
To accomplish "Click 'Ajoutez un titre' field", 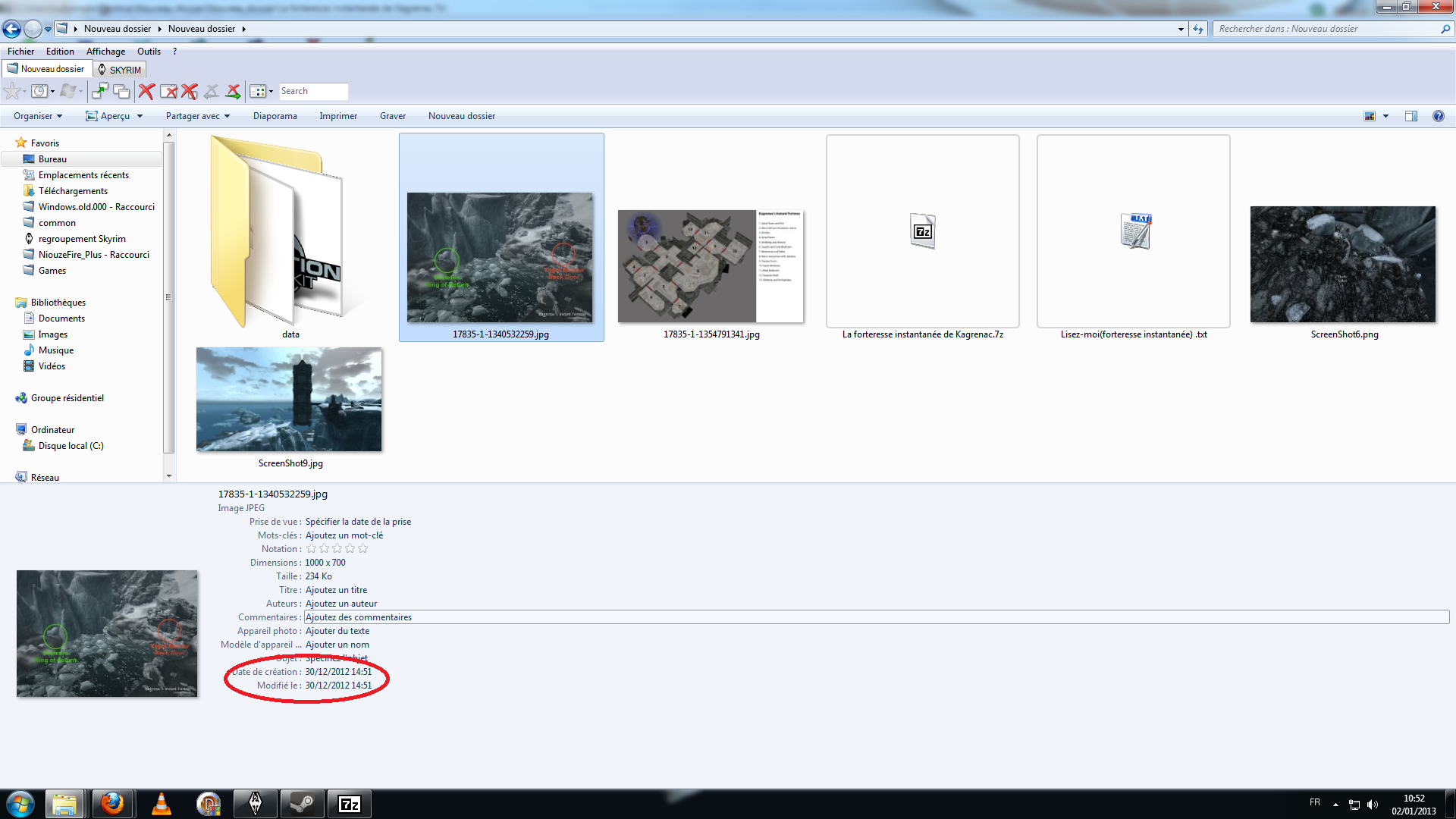I will click(336, 590).
